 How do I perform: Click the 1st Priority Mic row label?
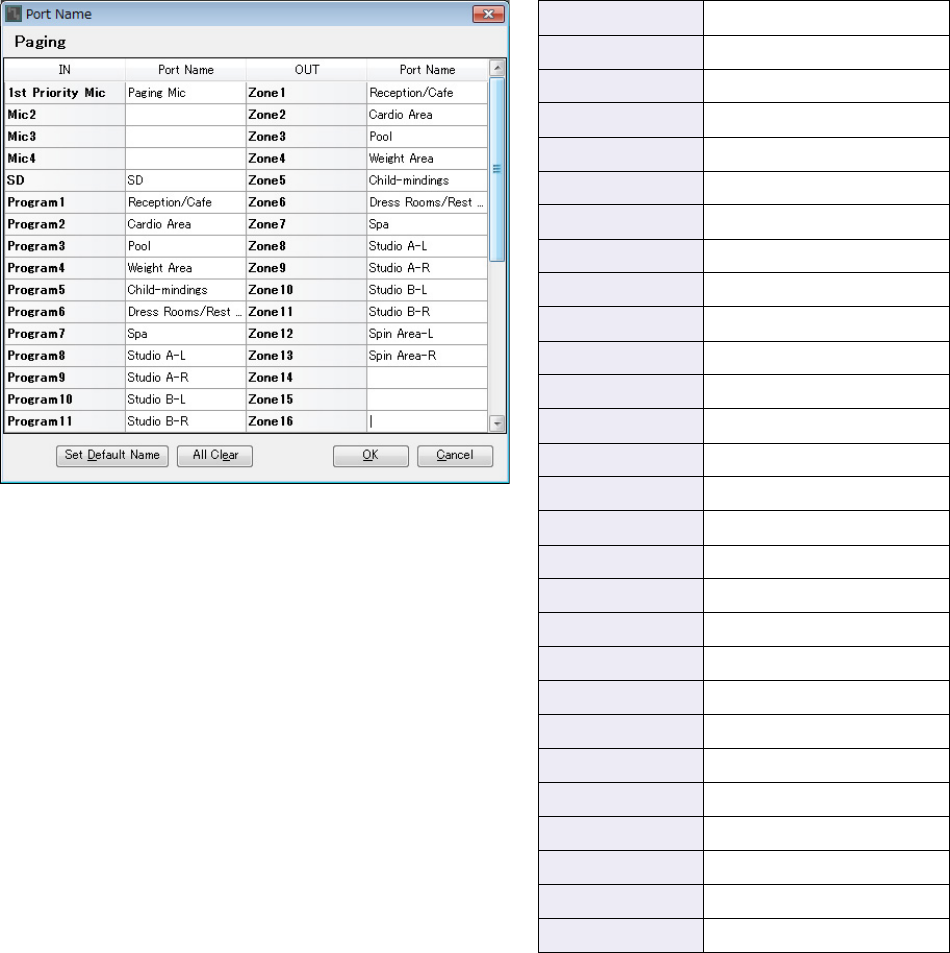click(64, 92)
